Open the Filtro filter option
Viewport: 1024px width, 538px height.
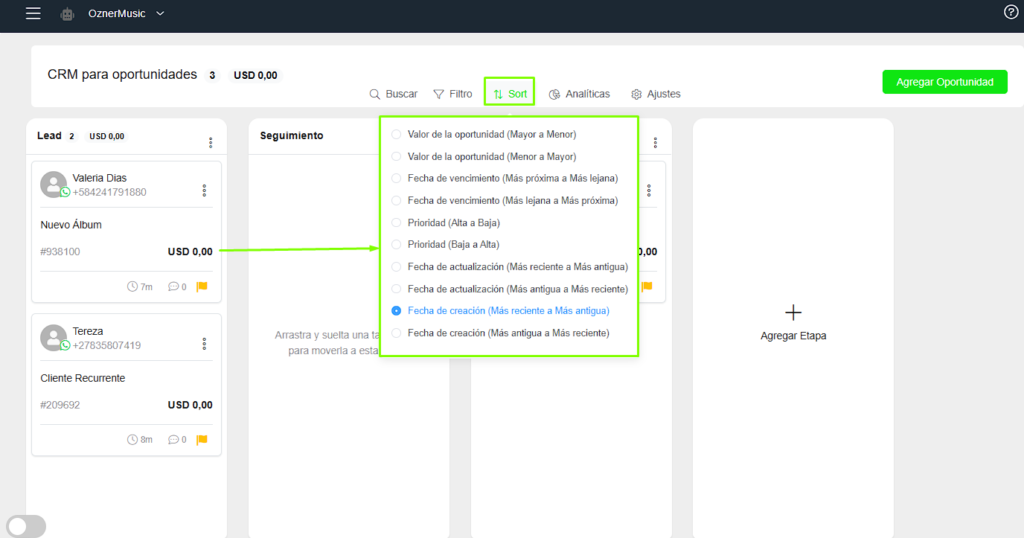[453, 94]
